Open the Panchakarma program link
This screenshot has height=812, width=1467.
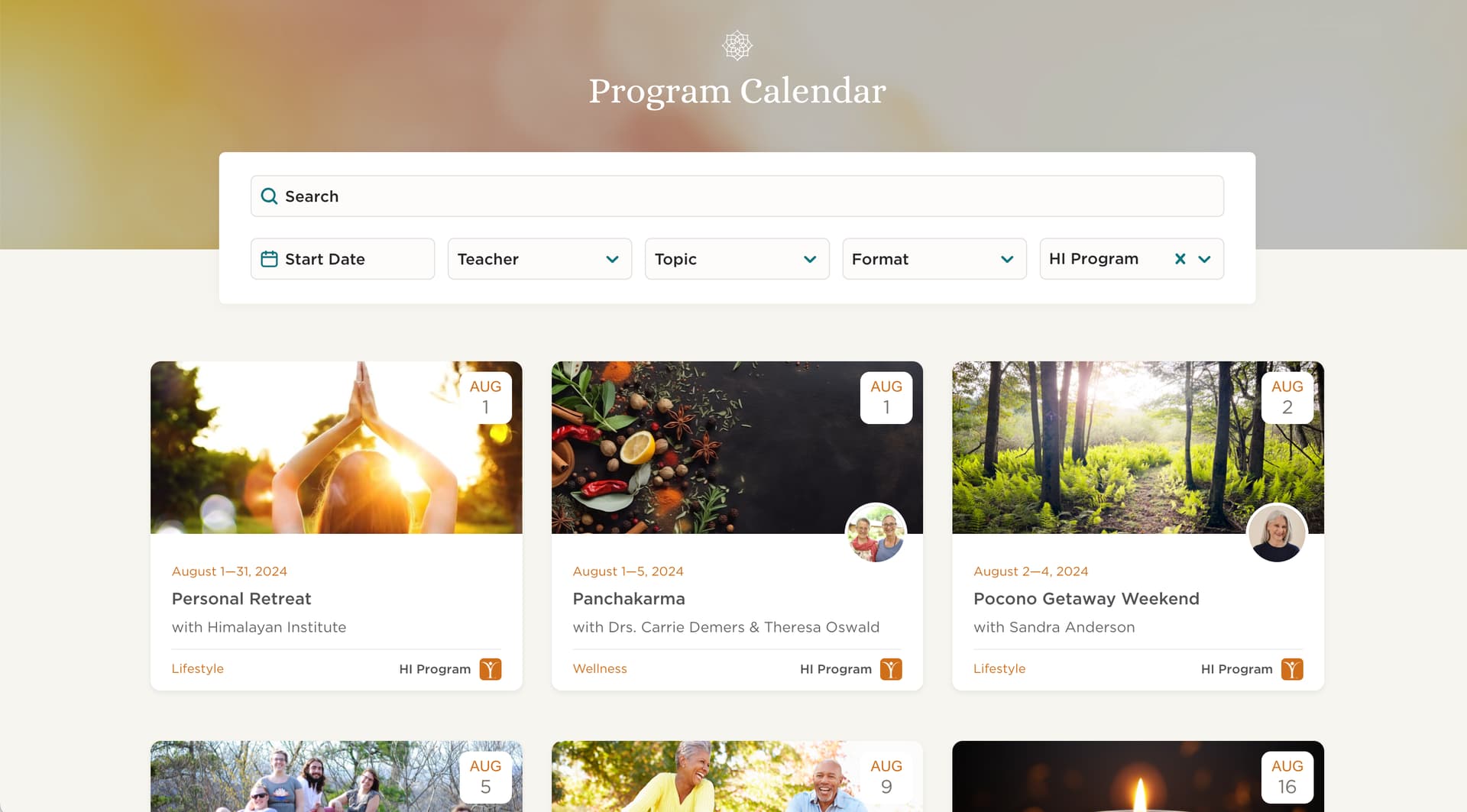629,599
